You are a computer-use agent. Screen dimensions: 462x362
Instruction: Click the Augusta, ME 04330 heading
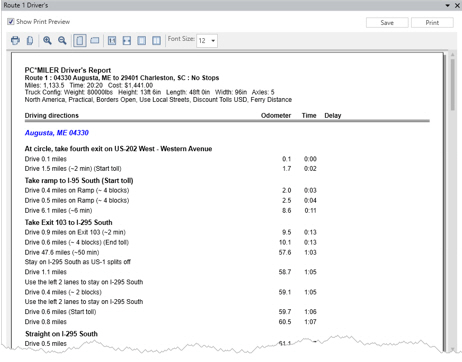[57, 133]
